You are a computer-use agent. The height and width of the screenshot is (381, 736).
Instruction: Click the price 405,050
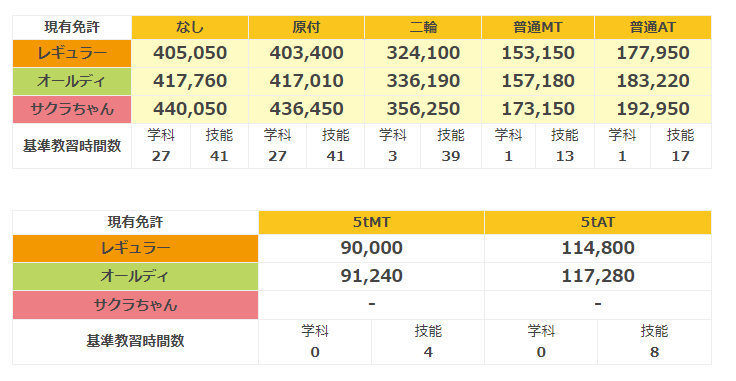coord(190,53)
